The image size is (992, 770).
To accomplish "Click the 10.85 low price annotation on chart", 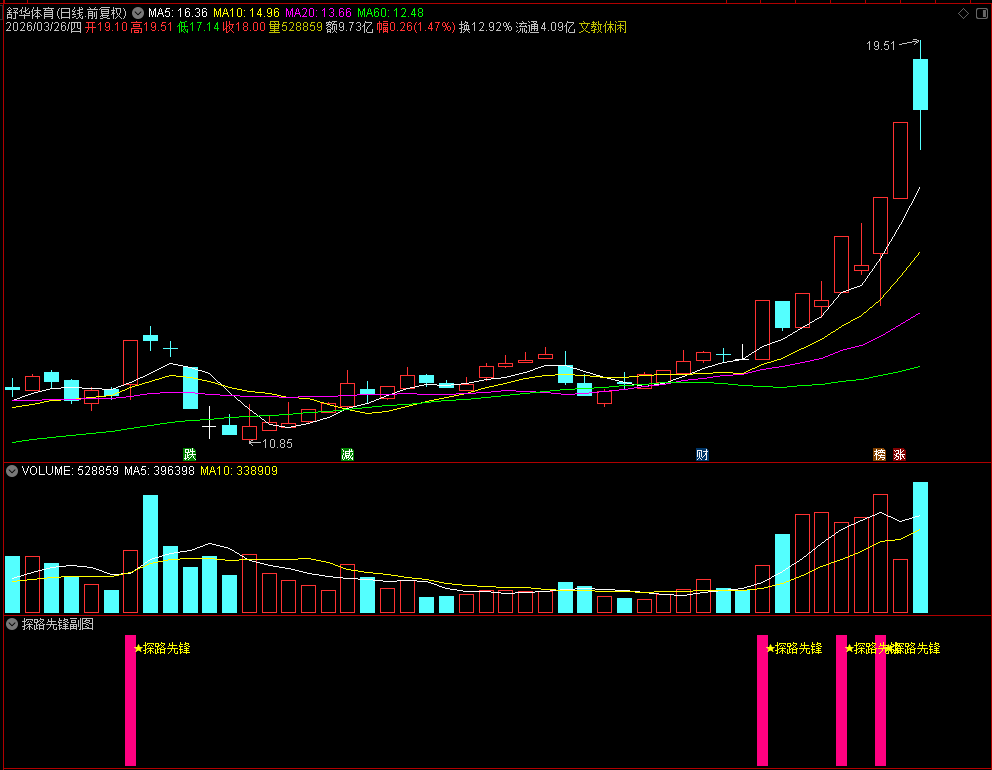I will [x=277, y=444].
